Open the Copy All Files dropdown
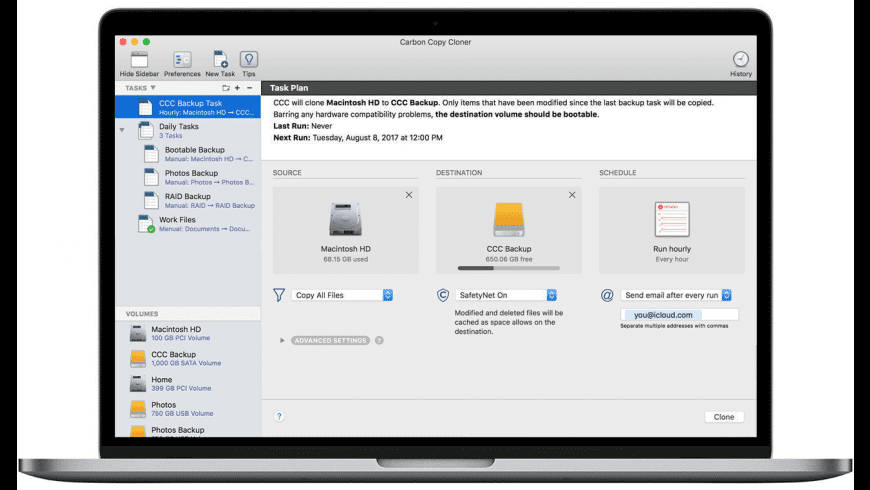 (x=342, y=295)
